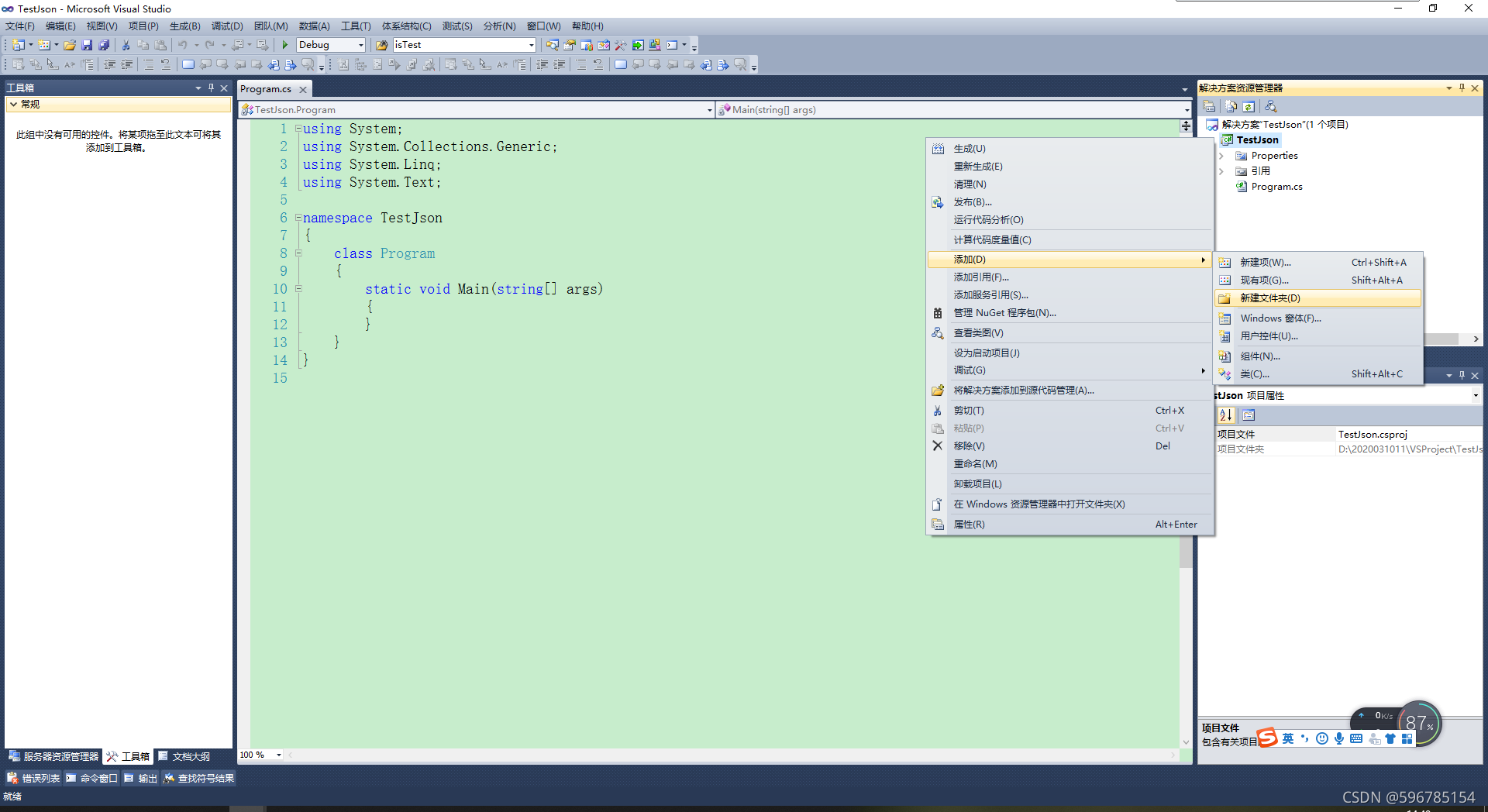
Task: Pin the Solution Explorer panel with the pushpin icon
Action: (1462, 88)
